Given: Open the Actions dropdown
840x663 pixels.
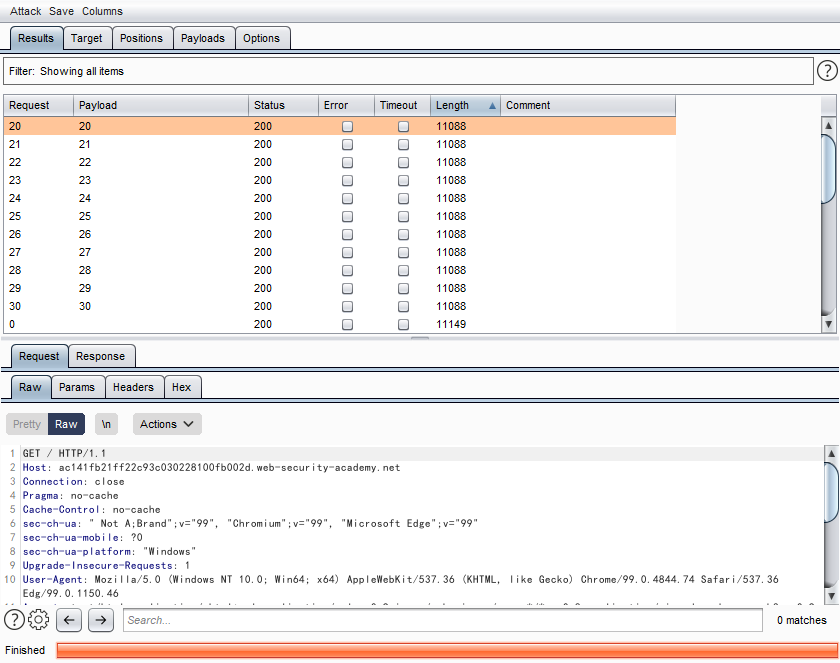Looking at the screenshot, I should coord(166,424).
